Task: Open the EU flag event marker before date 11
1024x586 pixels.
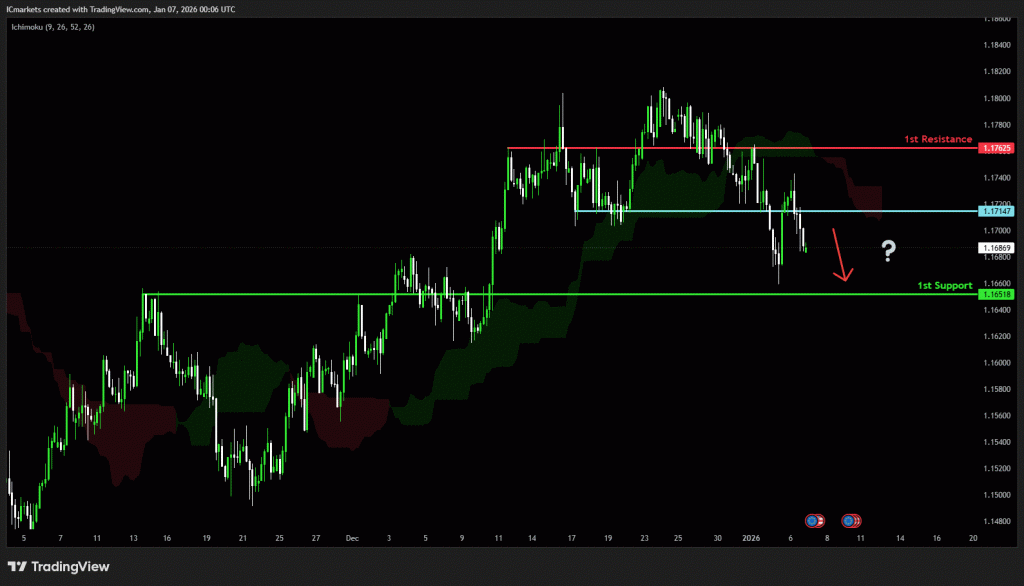Action: click(x=851, y=520)
